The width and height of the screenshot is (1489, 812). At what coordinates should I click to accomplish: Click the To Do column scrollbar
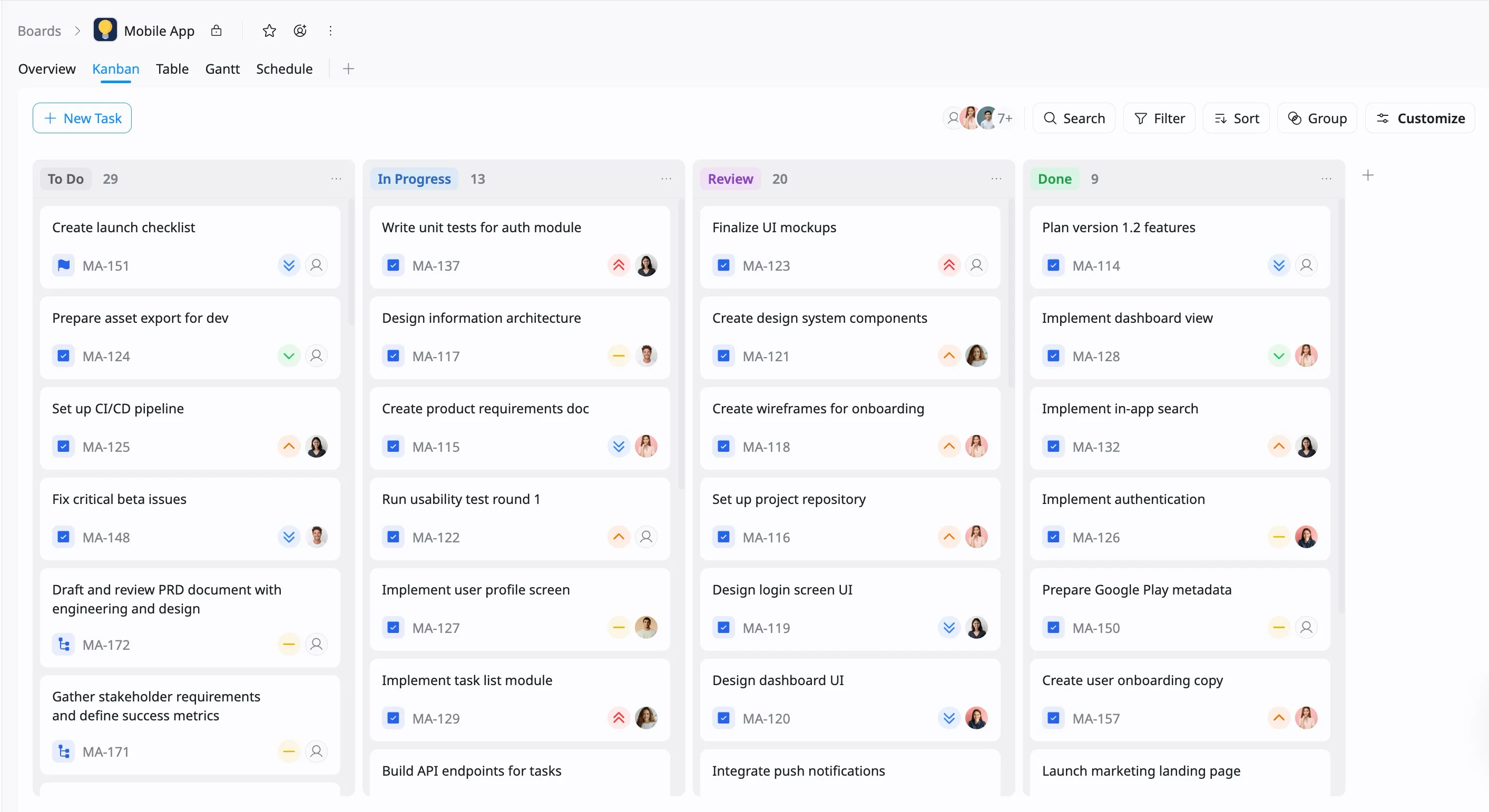coord(351,263)
